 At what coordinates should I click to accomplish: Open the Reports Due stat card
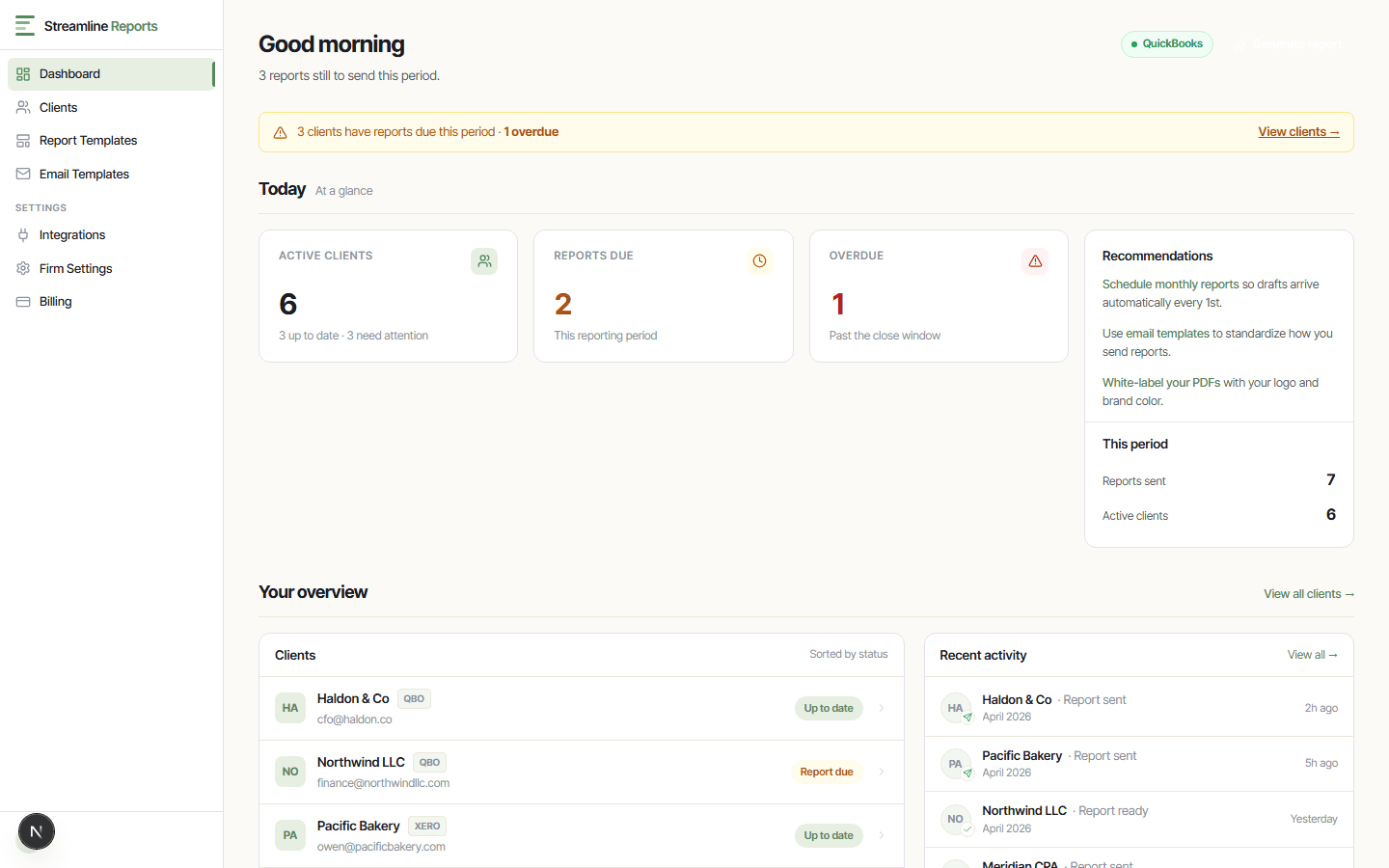pos(664,296)
